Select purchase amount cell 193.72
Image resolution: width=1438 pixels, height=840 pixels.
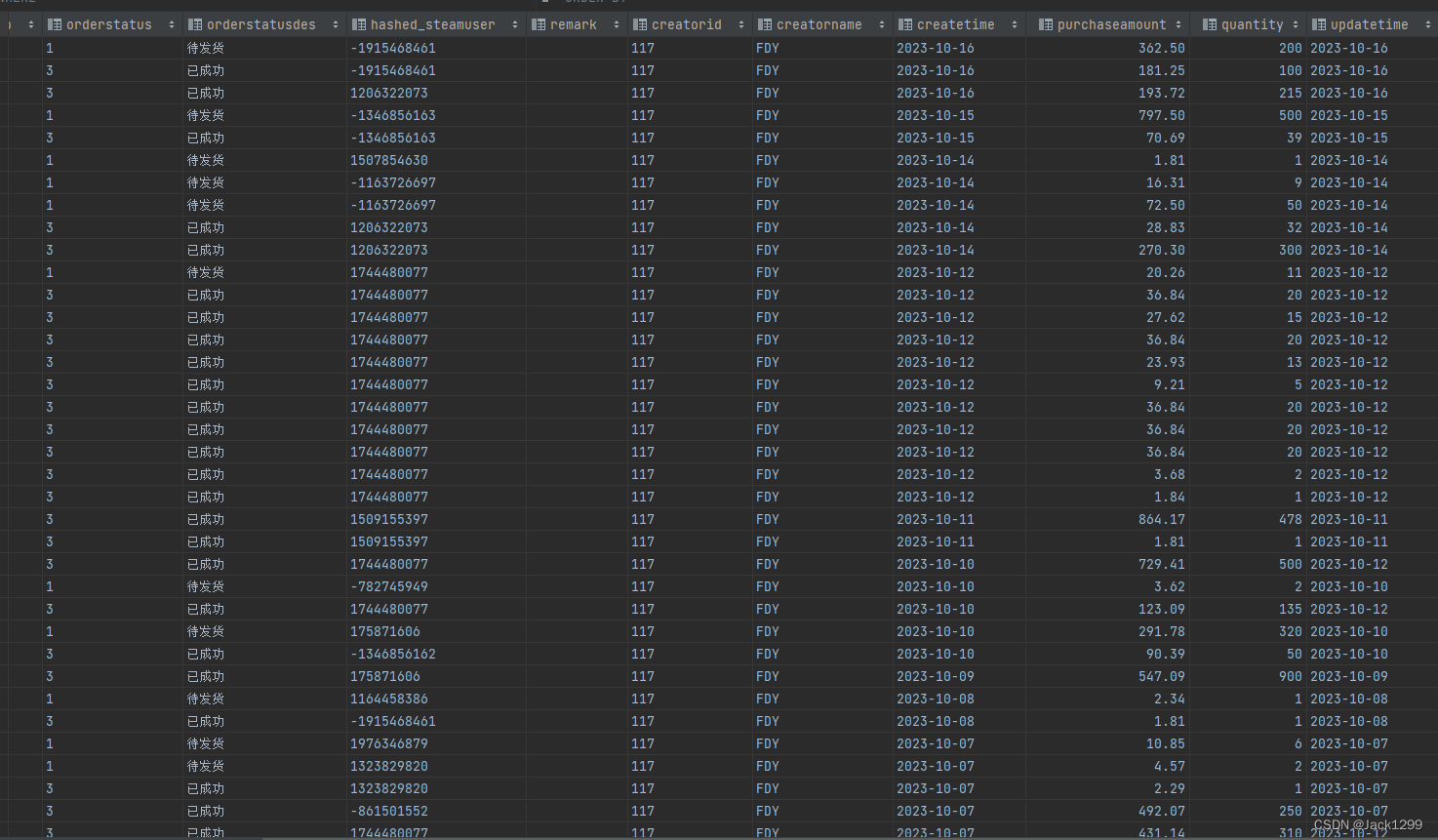point(1162,93)
